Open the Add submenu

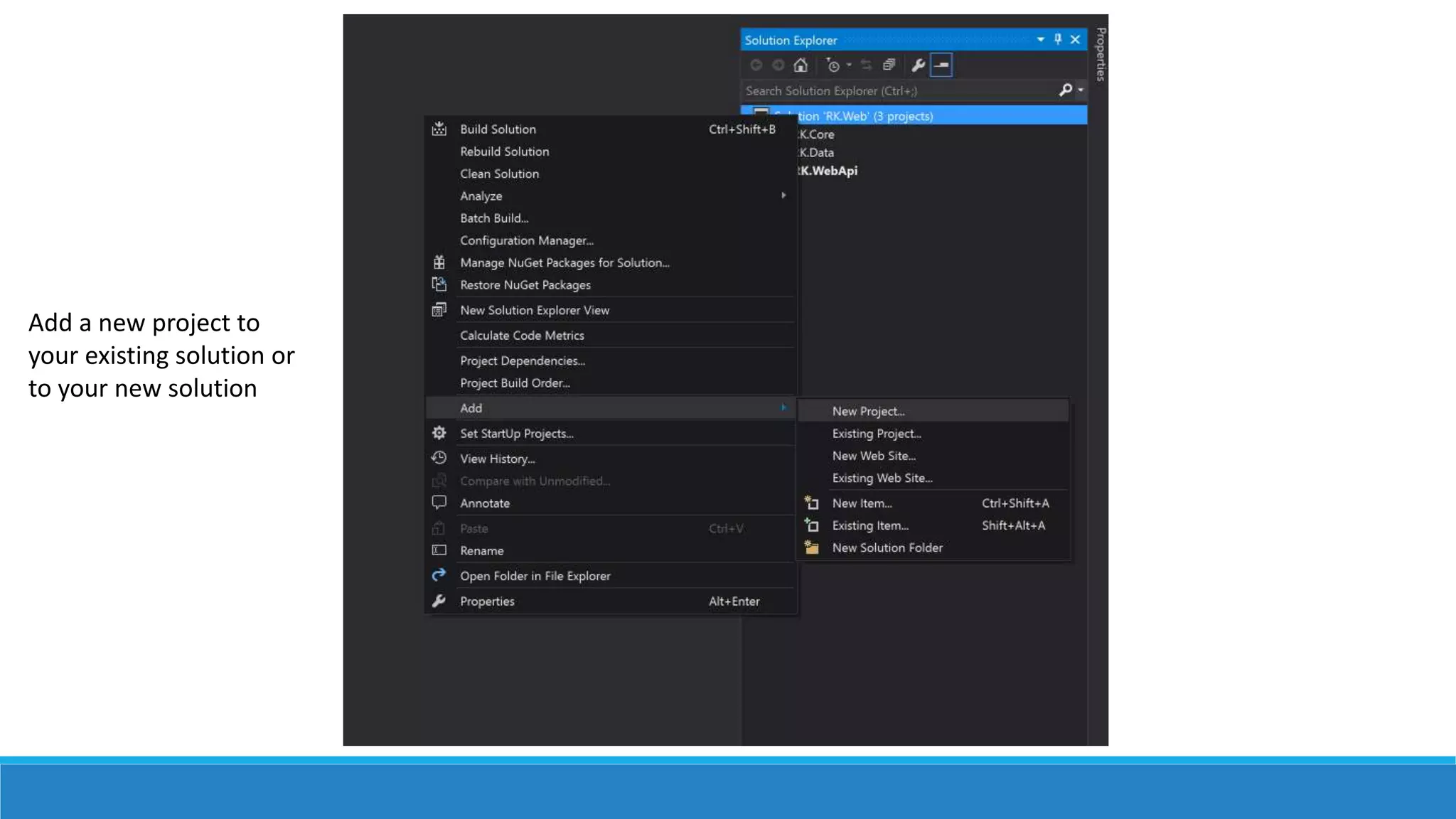(611, 408)
